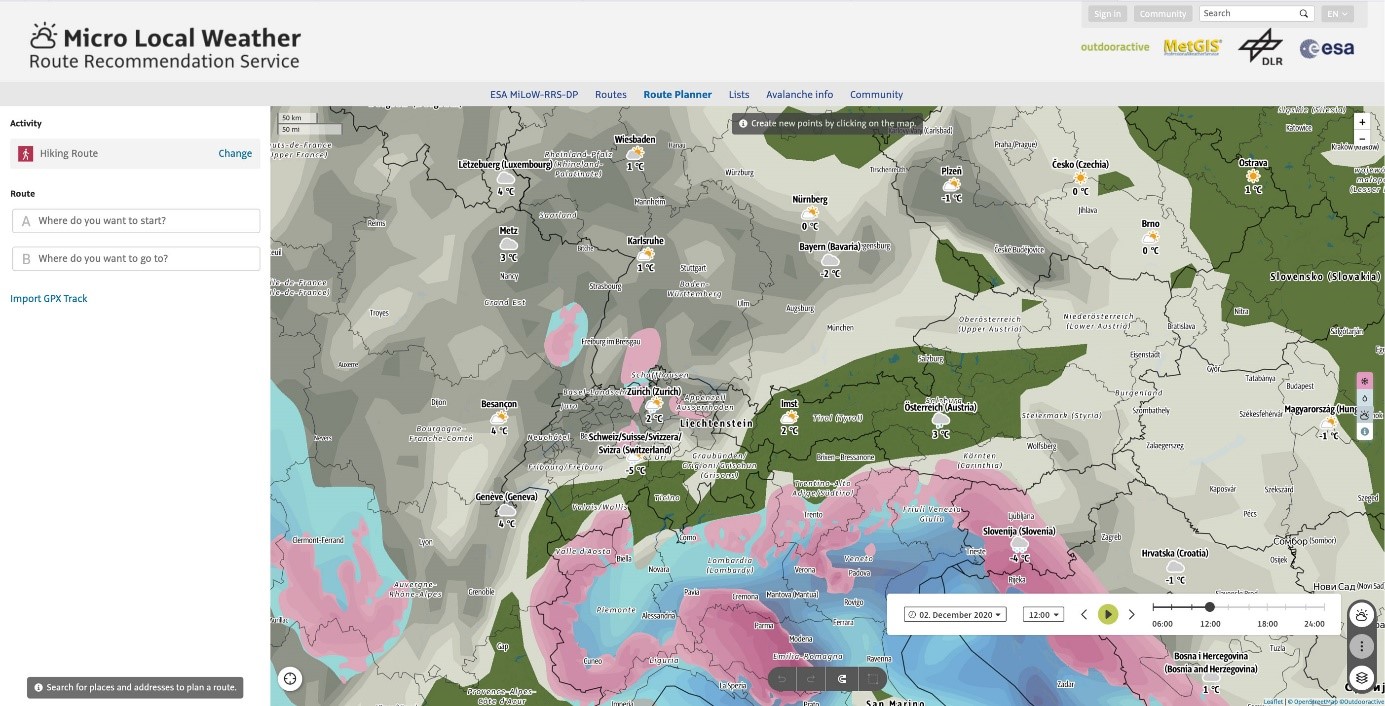This screenshot has width=1385, height=706.
Task: Click the Ostrava sunny weather icon
Action: point(1253,176)
